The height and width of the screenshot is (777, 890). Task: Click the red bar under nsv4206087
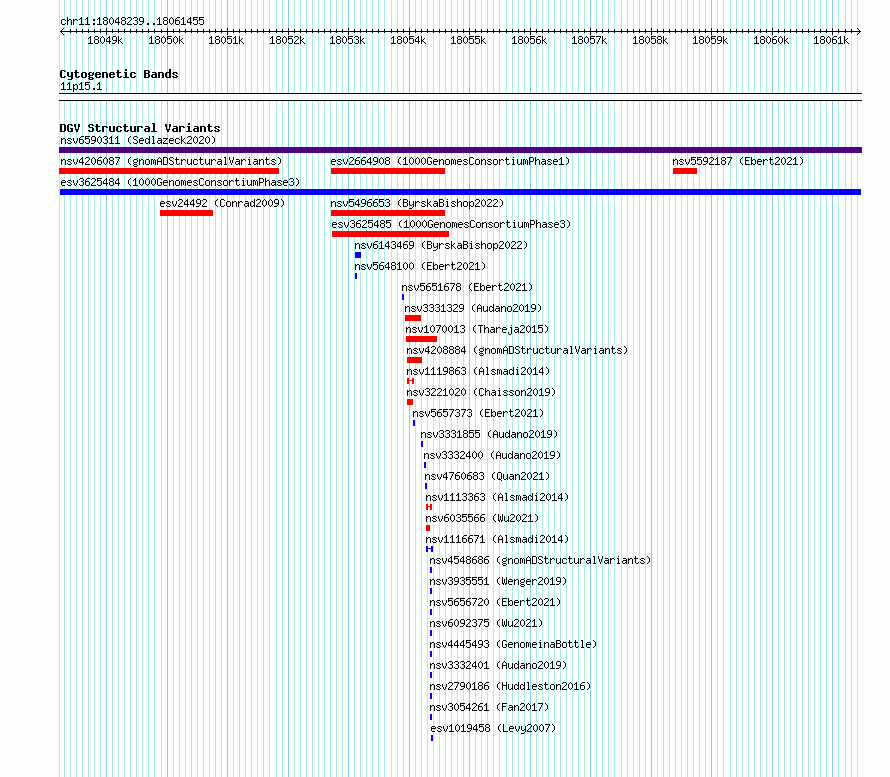pyautogui.click(x=169, y=171)
